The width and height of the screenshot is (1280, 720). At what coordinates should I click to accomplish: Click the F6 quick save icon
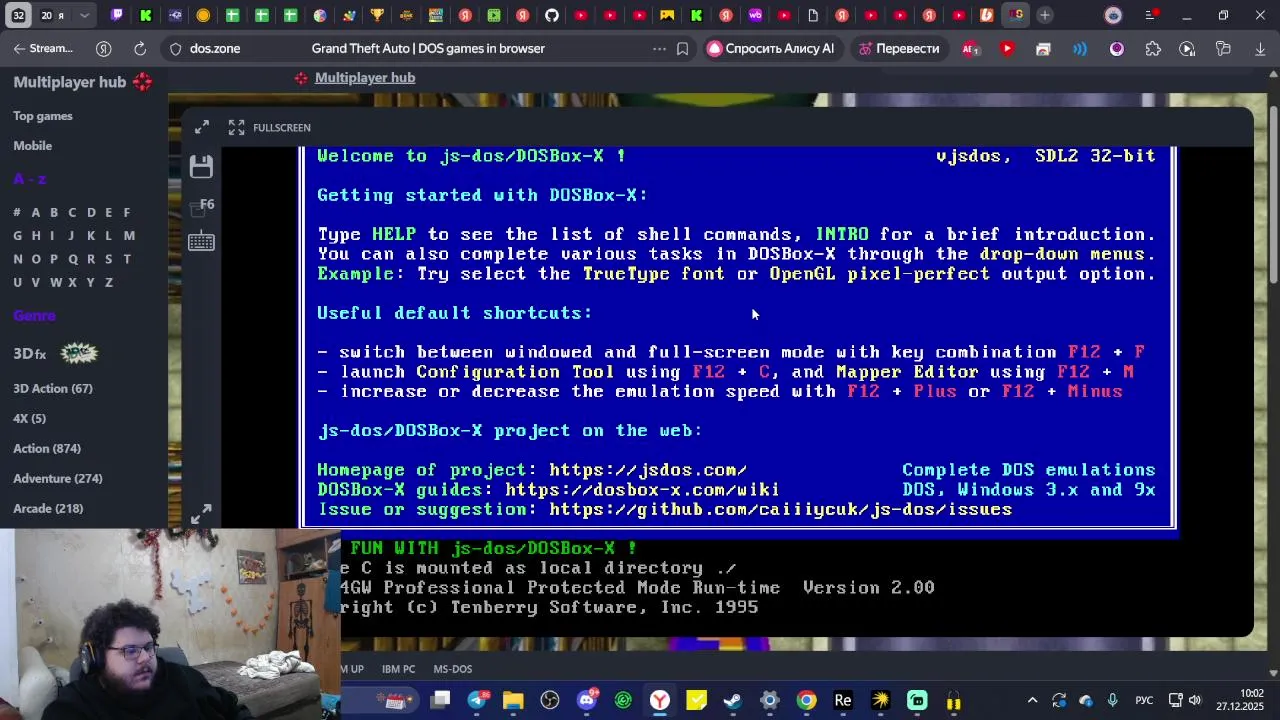[x=202, y=206]
